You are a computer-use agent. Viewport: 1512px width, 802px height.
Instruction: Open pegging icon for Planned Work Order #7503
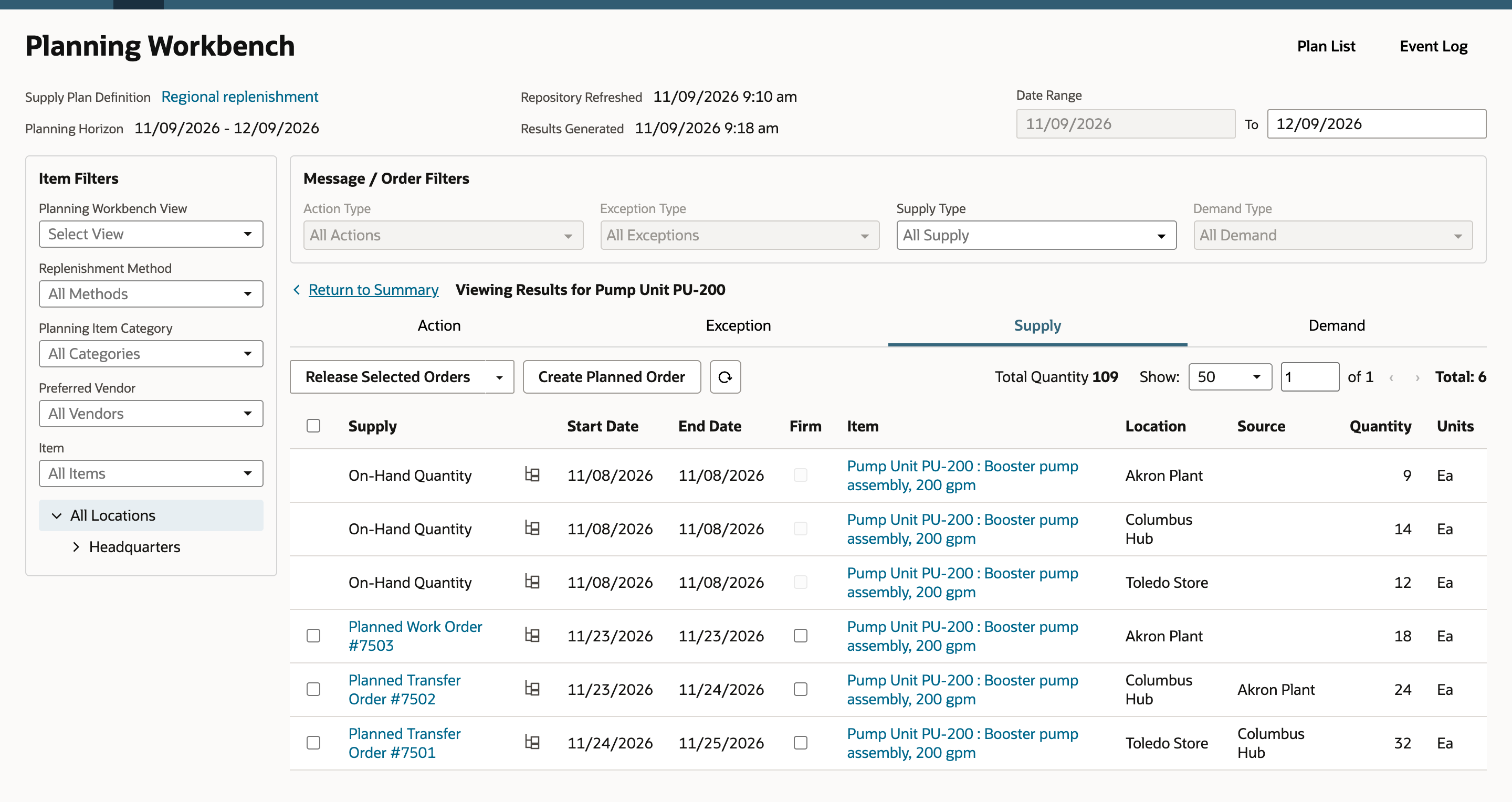pyautogui.click(x=532, y=636)
